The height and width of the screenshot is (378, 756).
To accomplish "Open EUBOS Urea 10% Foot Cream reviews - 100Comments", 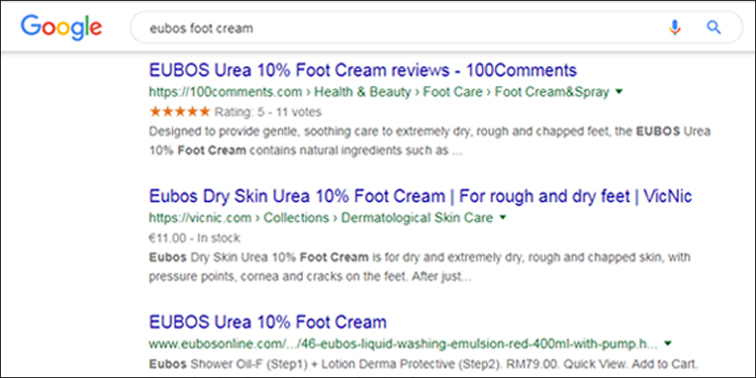I will (x=363, y=70).
